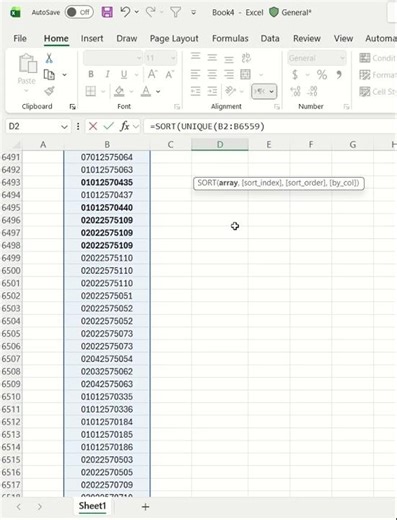Click the Orientation text angle icon
This screenshot has height=520, width=397.
(230, 91)
